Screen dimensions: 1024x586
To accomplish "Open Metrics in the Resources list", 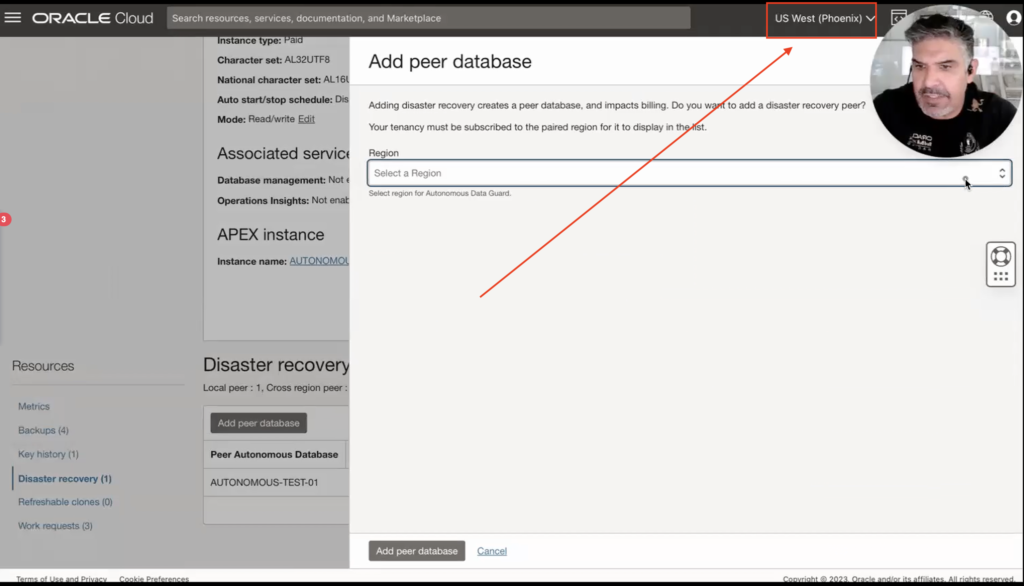I will tap(34, 406).
